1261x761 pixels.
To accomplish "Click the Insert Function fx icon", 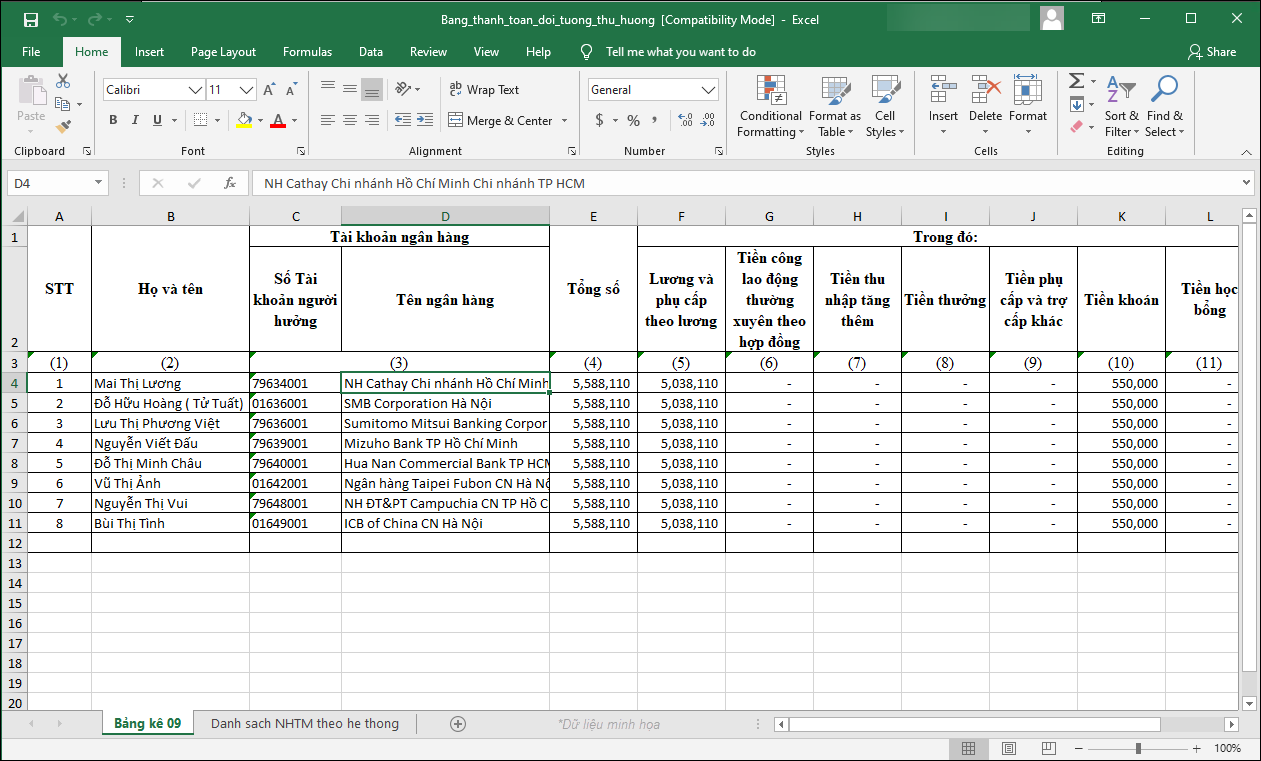I will coord(230,183).
